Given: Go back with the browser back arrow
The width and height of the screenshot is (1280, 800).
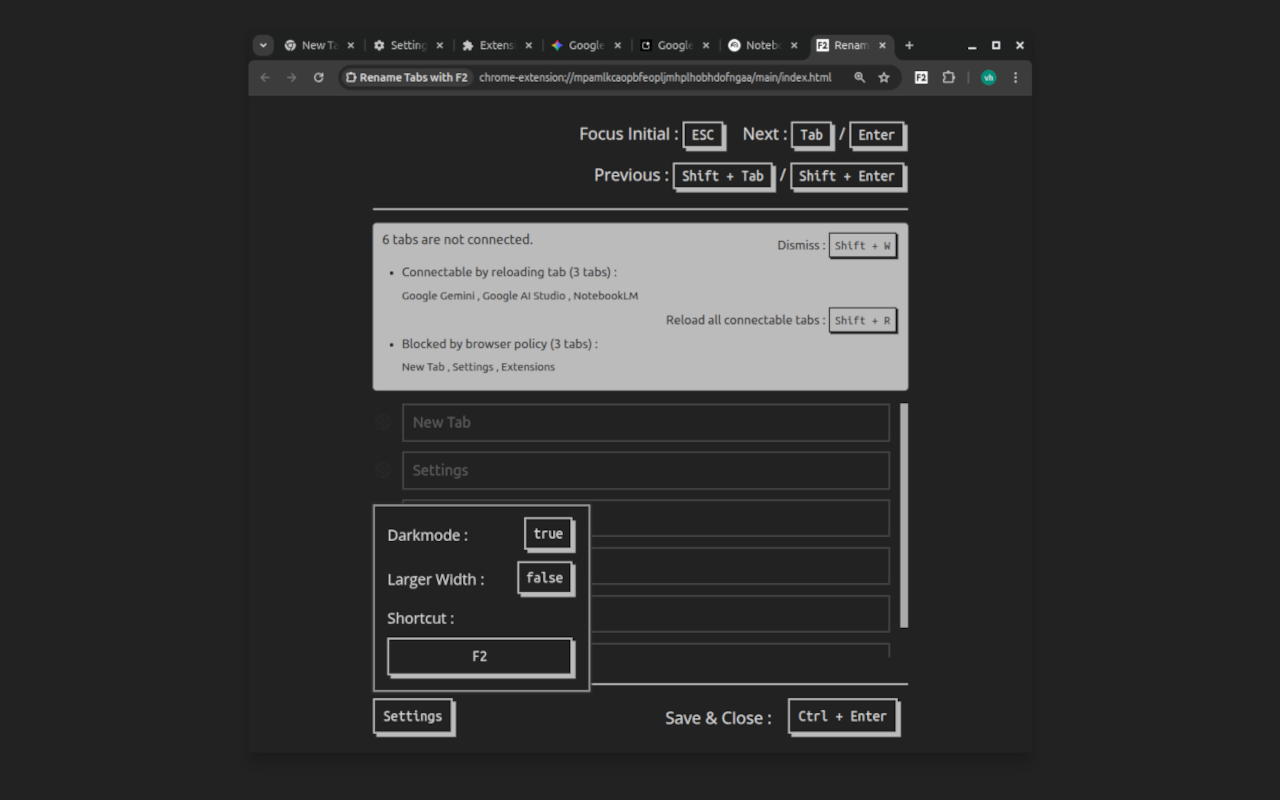Looking at the screenshot, I should point(265,77).
